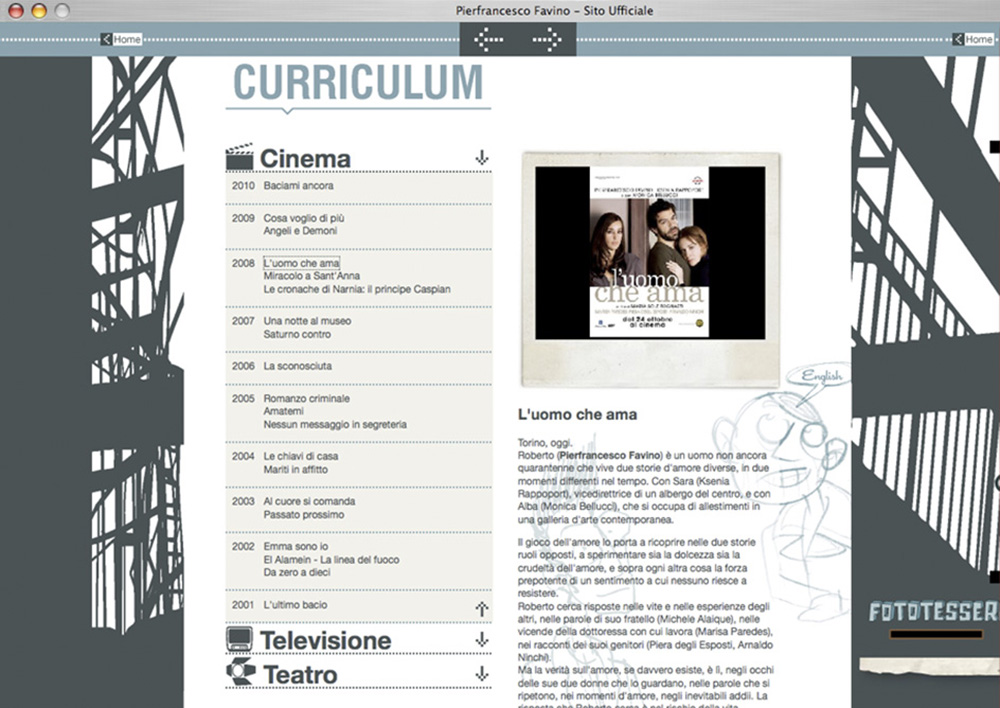Open the Televisione section heading
This screenshot has height=708, width=1000.
tap(326, 640)
